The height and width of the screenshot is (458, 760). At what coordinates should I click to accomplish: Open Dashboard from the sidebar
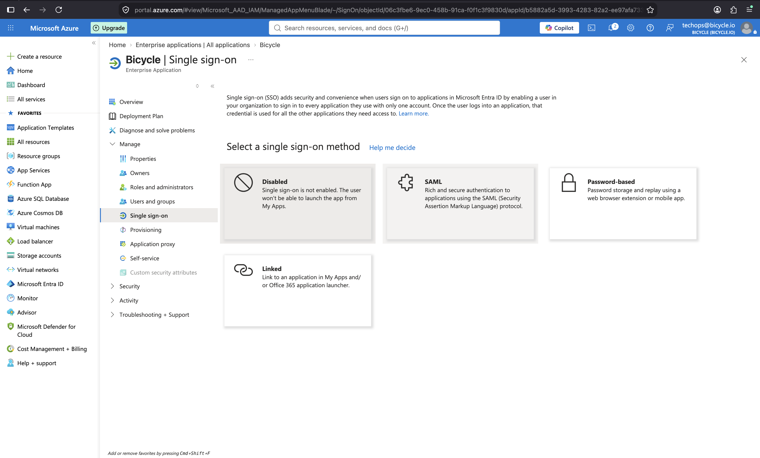31,85
